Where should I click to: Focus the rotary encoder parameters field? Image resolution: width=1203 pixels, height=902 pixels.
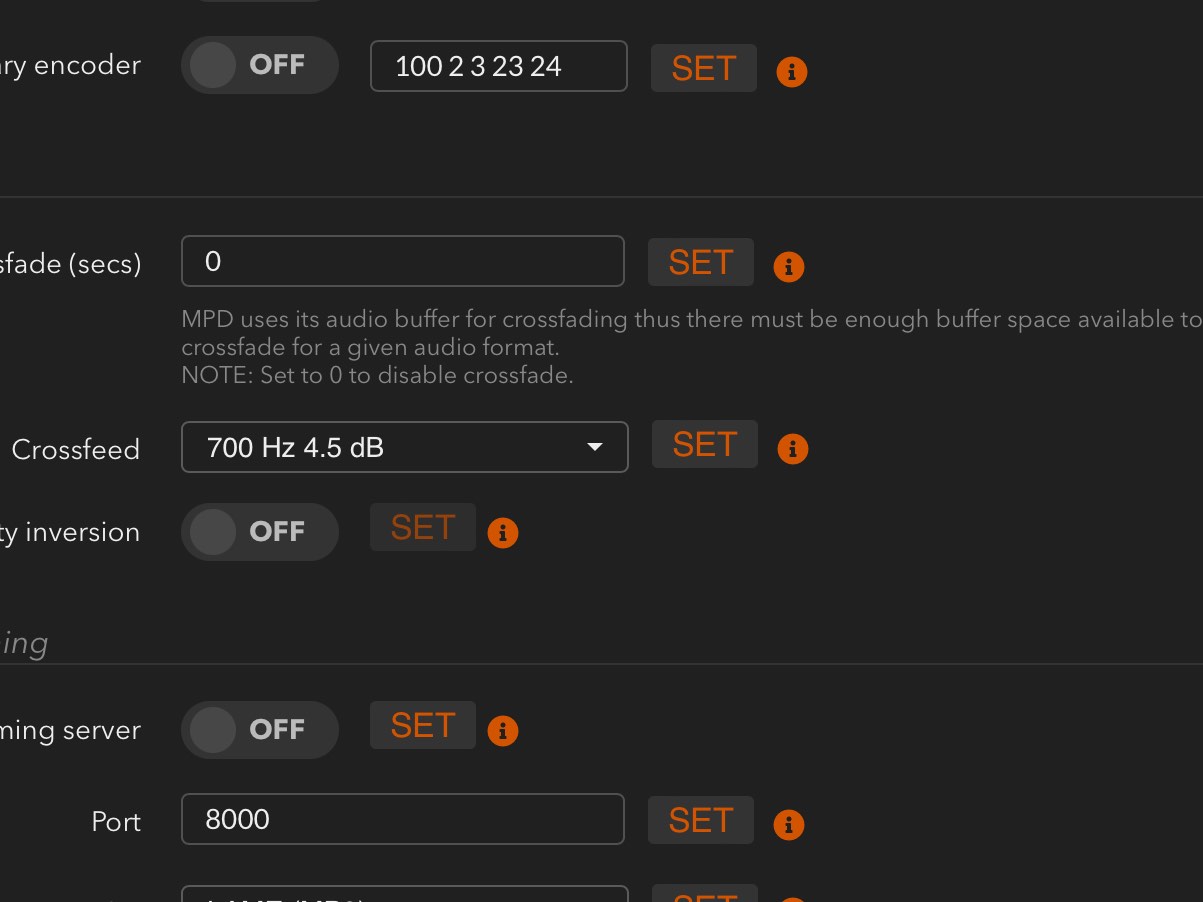point(499,66)
